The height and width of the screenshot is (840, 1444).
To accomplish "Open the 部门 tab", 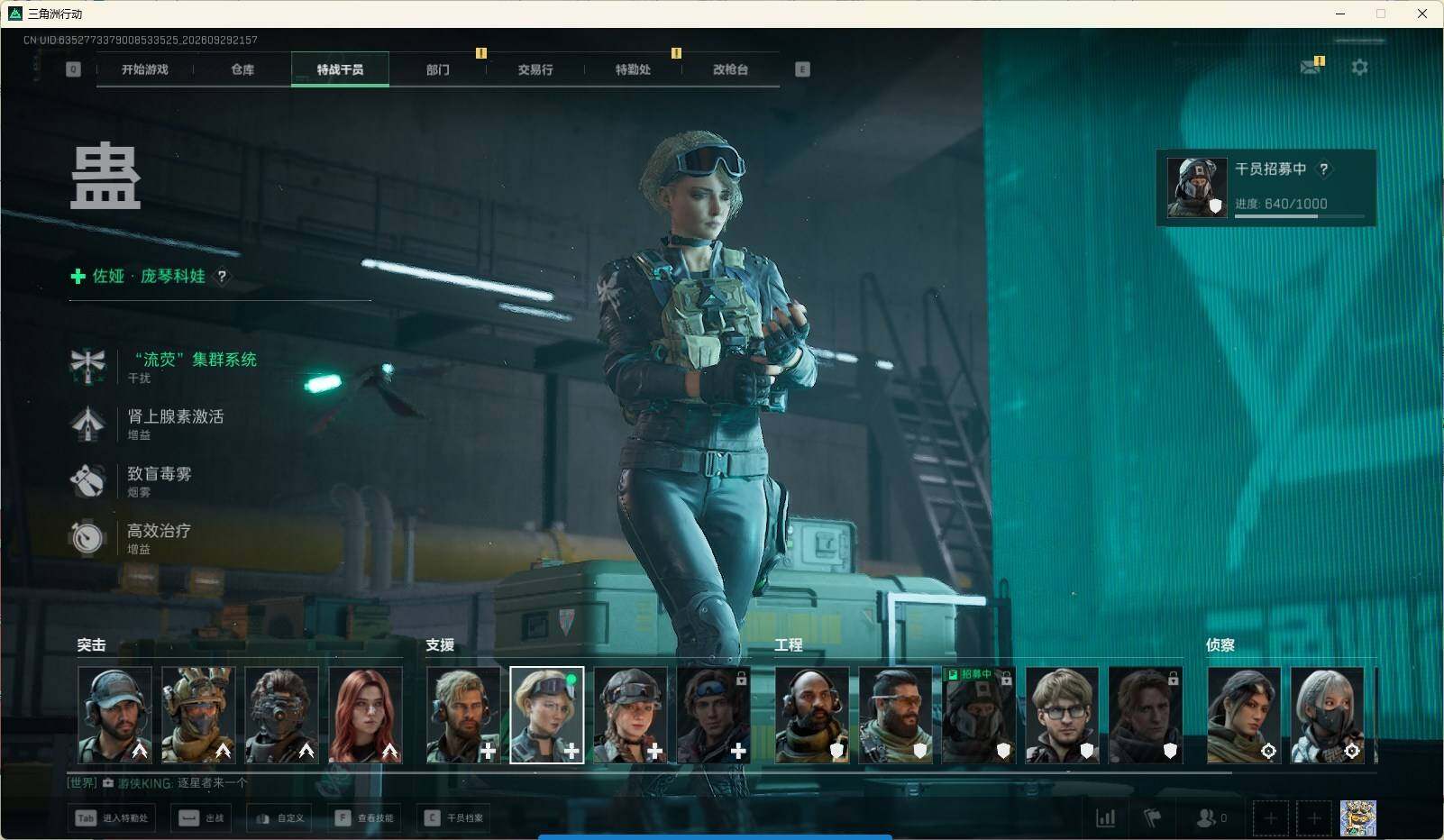I will tap(438, 69).
